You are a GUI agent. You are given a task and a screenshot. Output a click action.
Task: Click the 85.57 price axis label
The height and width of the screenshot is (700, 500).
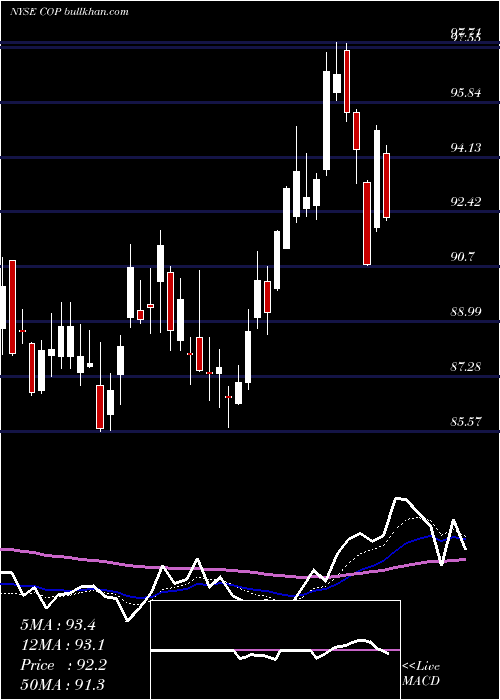click(466, 421)
